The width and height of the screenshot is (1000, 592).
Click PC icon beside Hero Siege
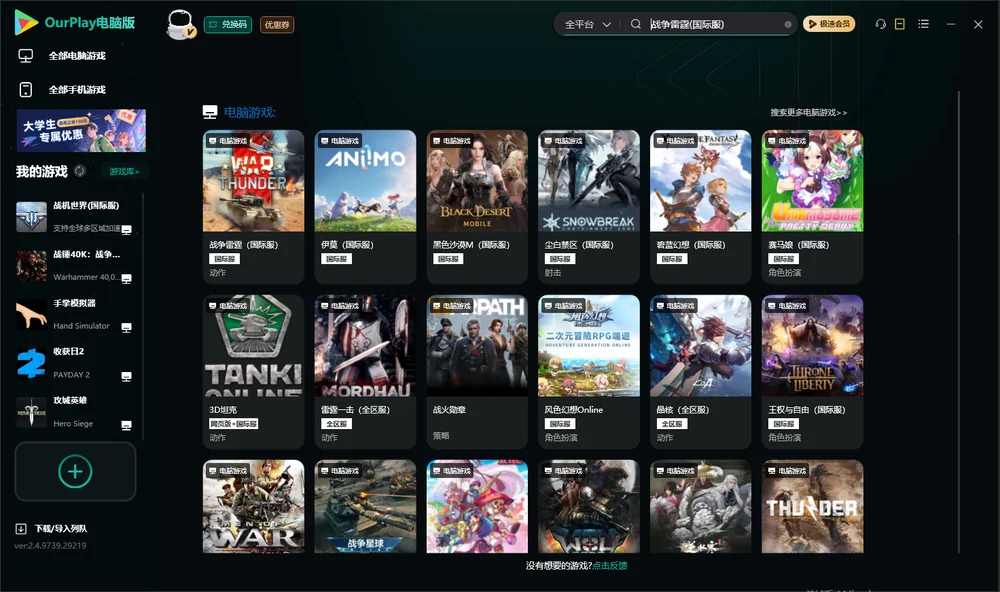[x=126, y=426]
